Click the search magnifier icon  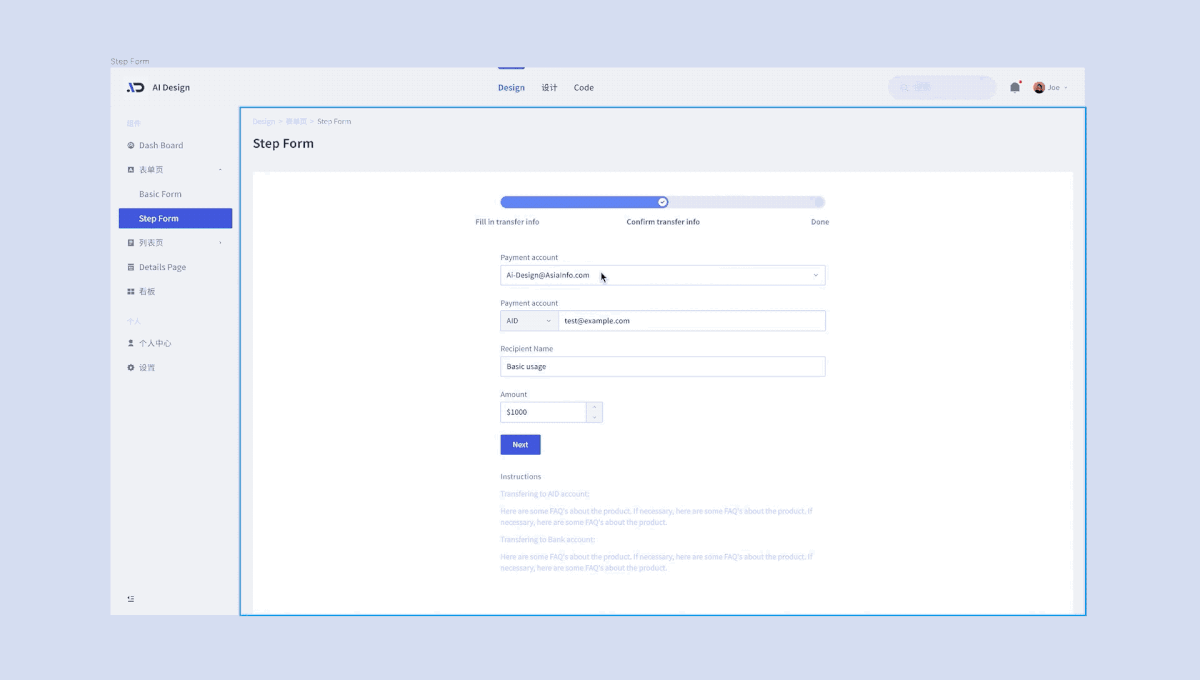tap(903, 88)
